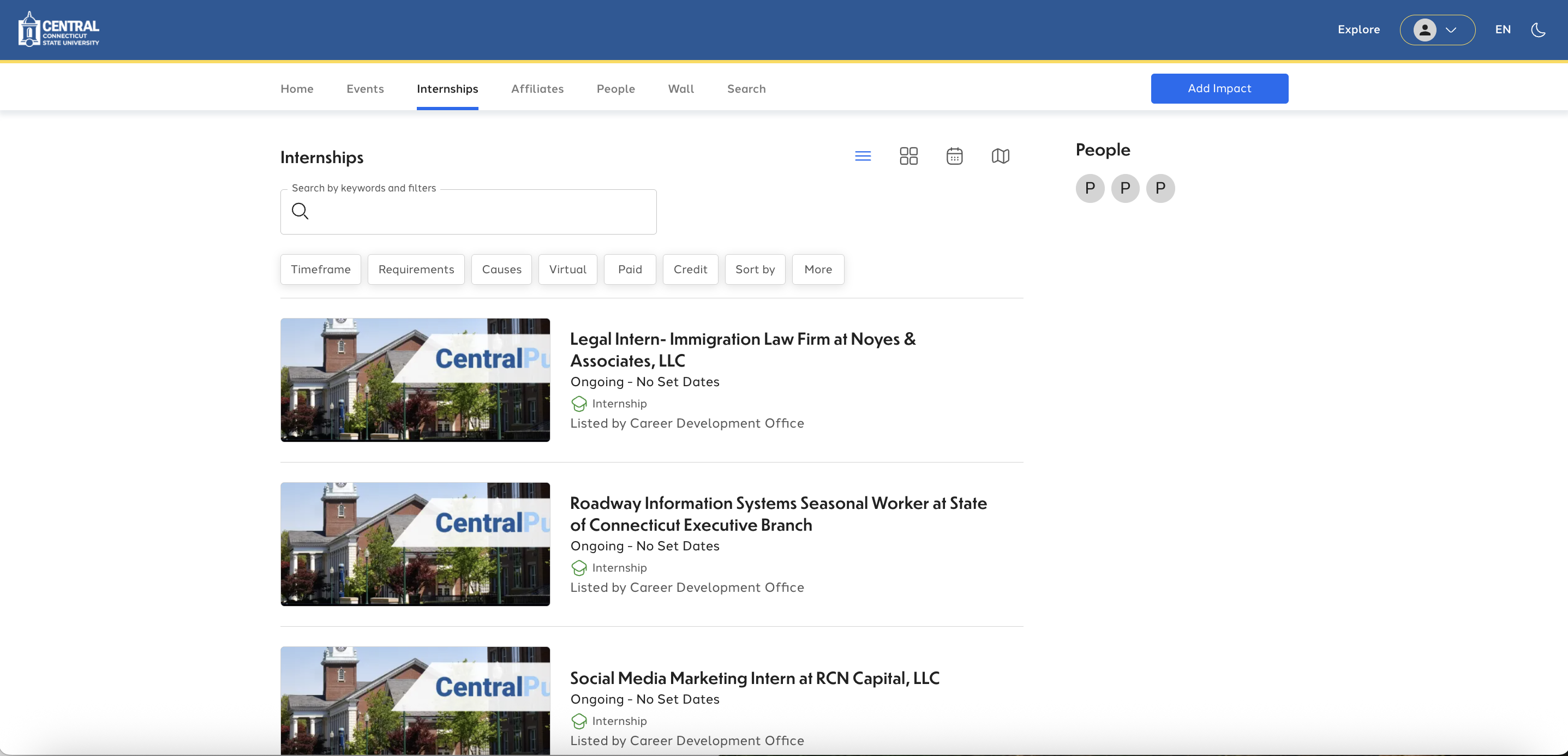Open the map view icon
The image size is (1568, 756).
coord(1000,157)
